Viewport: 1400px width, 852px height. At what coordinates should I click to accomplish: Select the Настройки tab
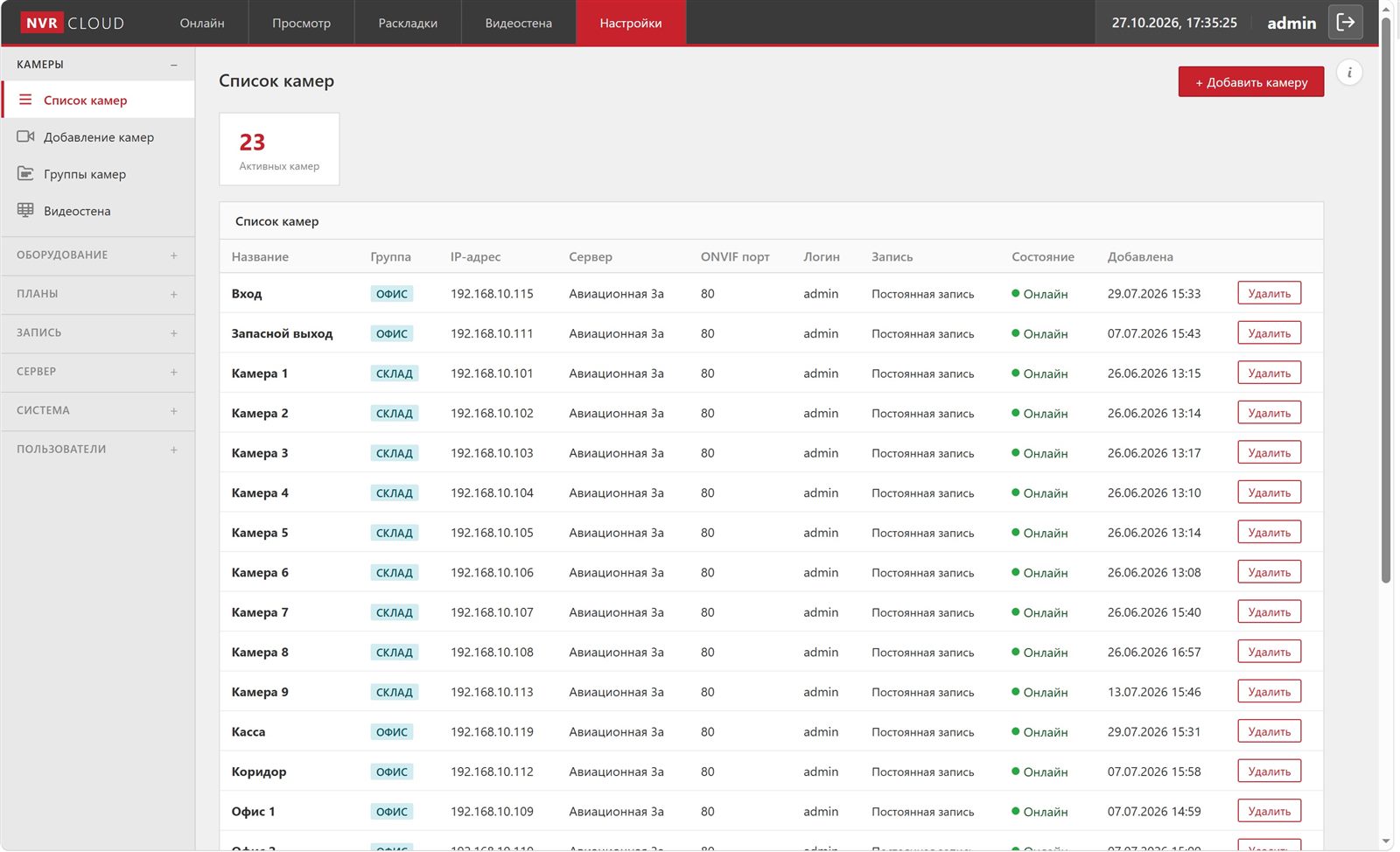(631, 23)
